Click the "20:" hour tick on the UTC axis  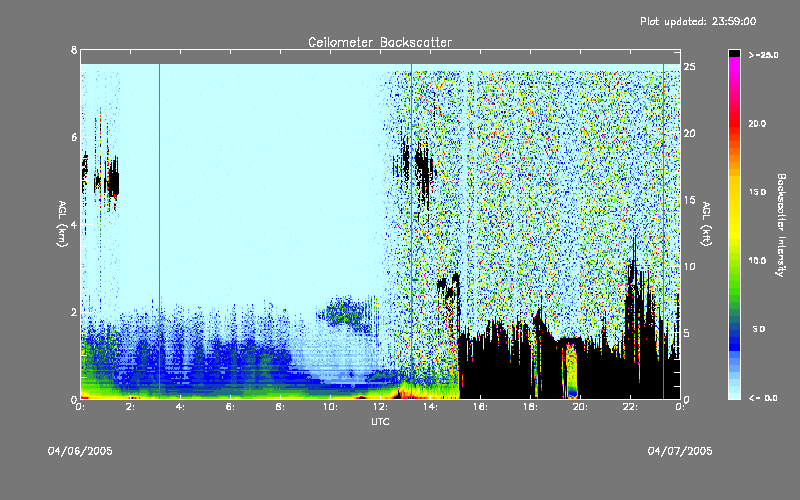pyautogui.click(x=580, y=407)
